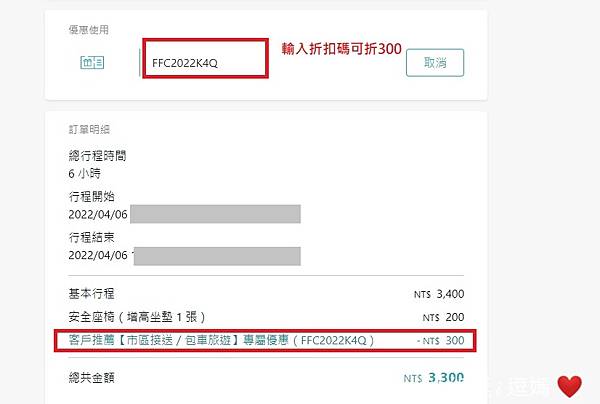This screenshot has width=600, height=404.
Task: Click the 行程結束 label
Action: (91, 237)
